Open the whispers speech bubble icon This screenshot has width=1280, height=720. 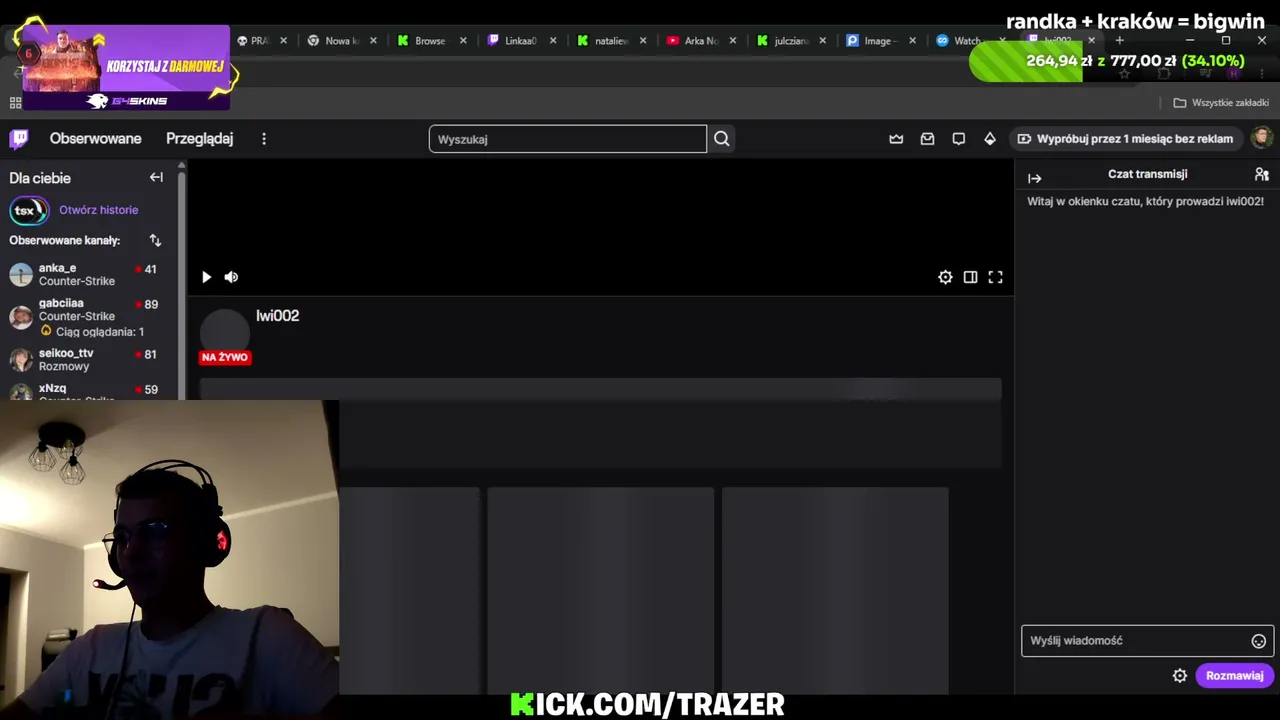click(x=958, y=139)
